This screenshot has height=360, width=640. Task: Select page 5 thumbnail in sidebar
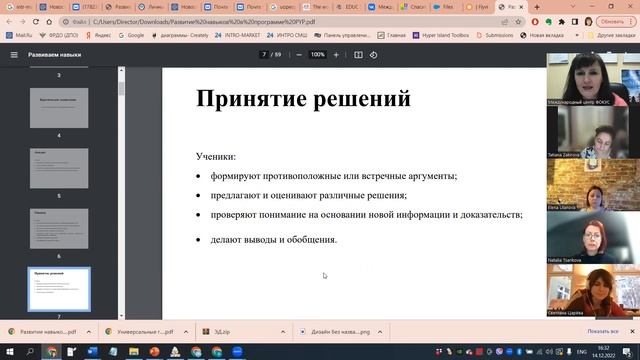(59, 168)
